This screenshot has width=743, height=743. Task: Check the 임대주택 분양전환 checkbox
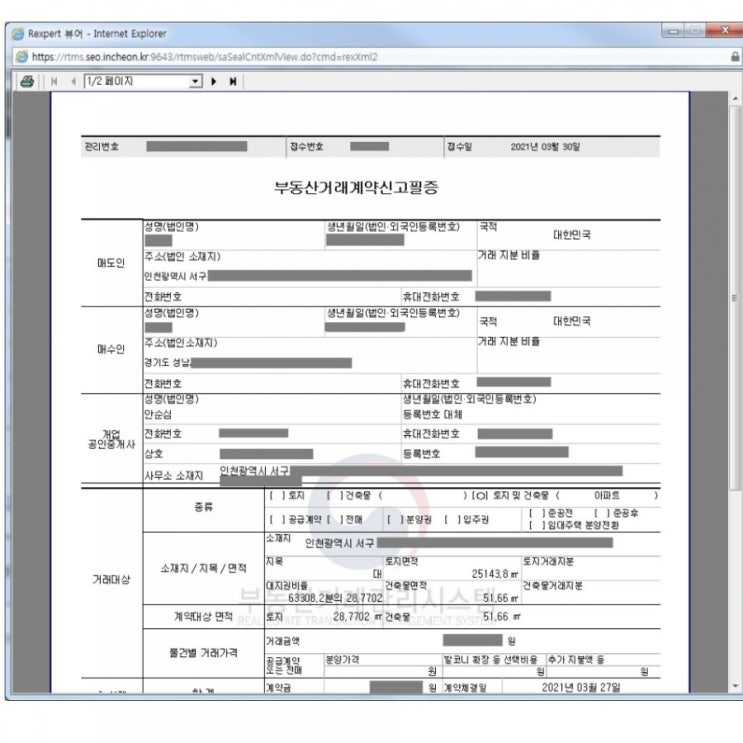click(537, 525)
